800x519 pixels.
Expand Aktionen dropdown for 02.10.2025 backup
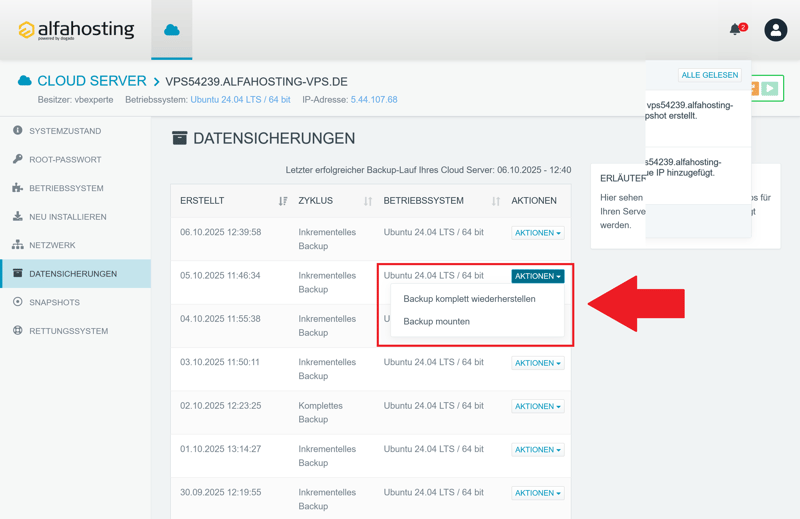tap(537, 407)
